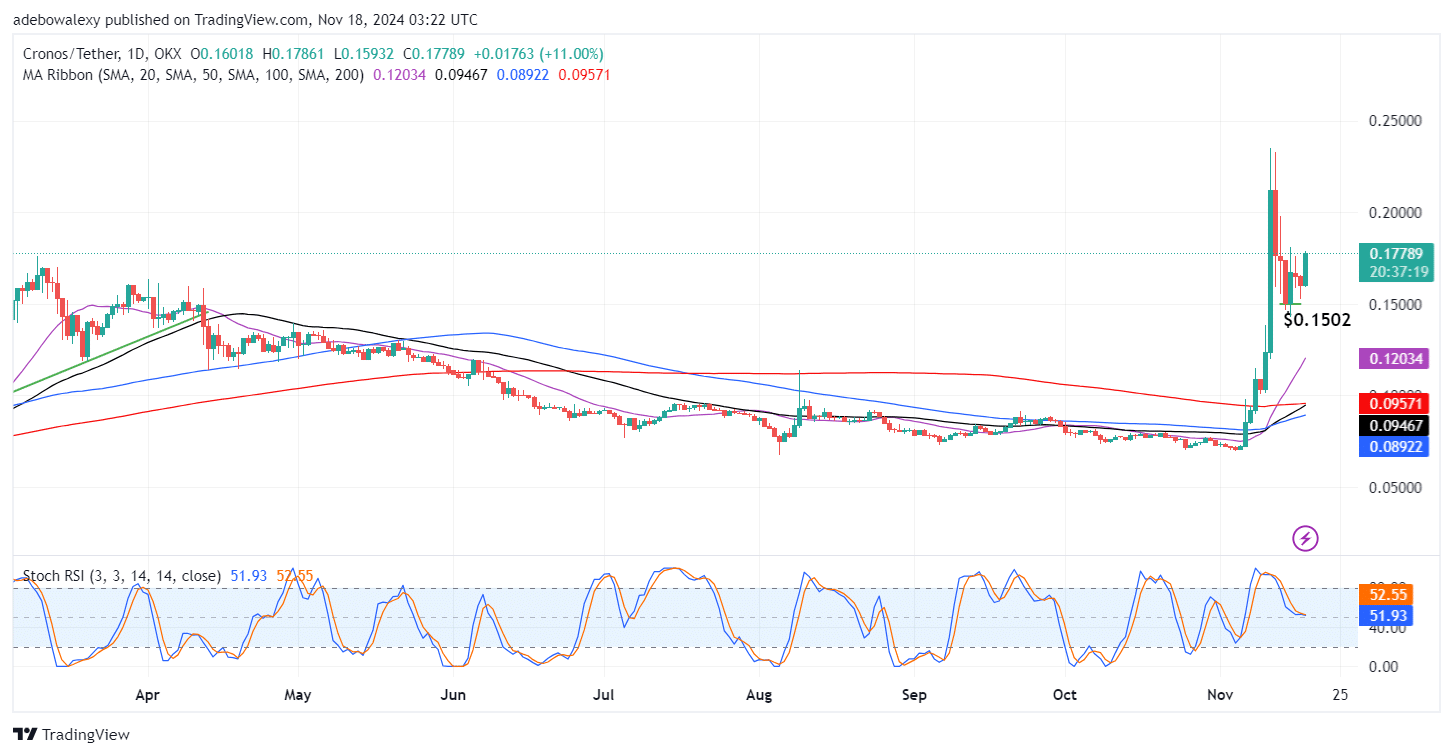
Task: Click the Cronos/Tether, 1D, OKX symbol title
Action: (103, 54)
